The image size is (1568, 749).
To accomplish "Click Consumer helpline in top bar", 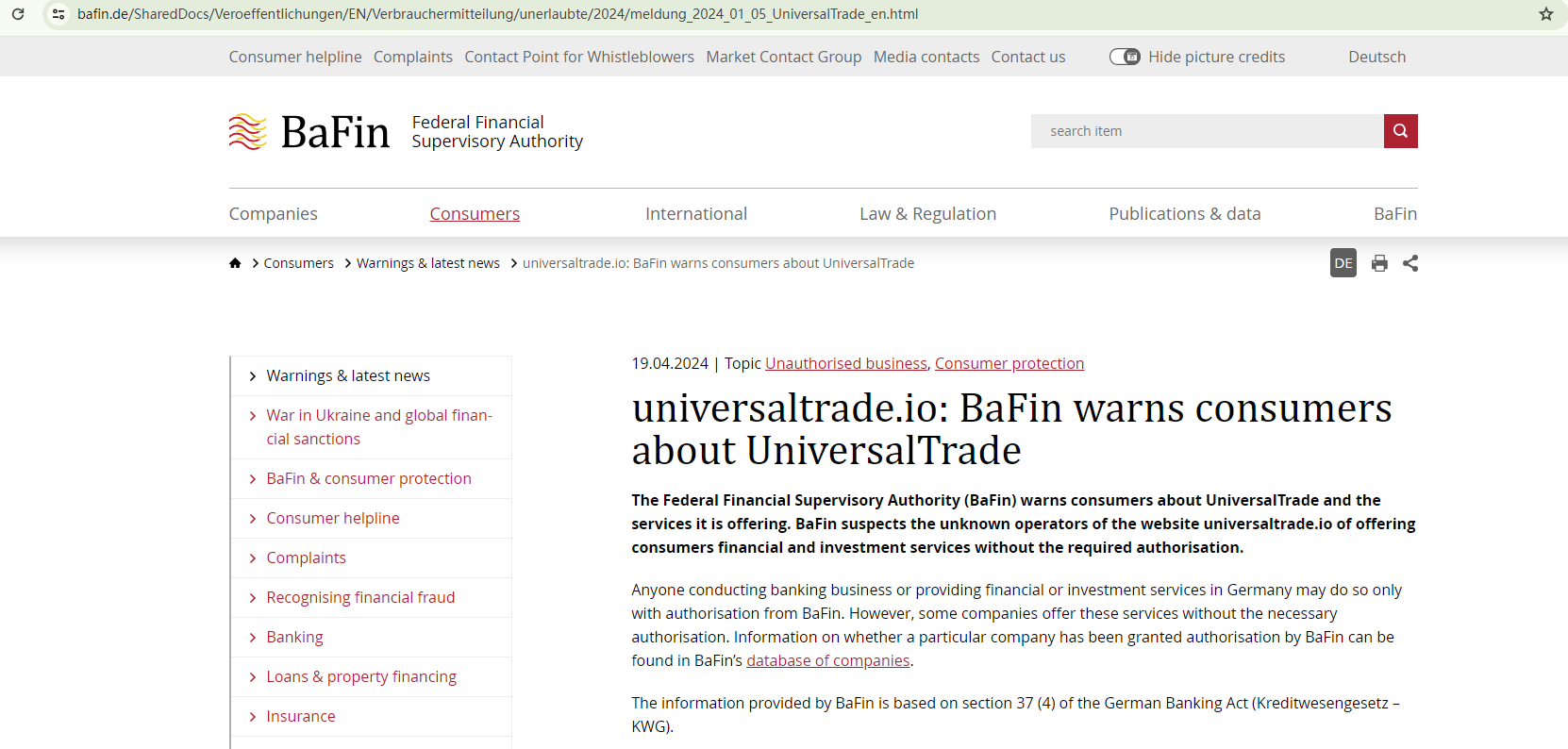I will (x=295, y=57).
